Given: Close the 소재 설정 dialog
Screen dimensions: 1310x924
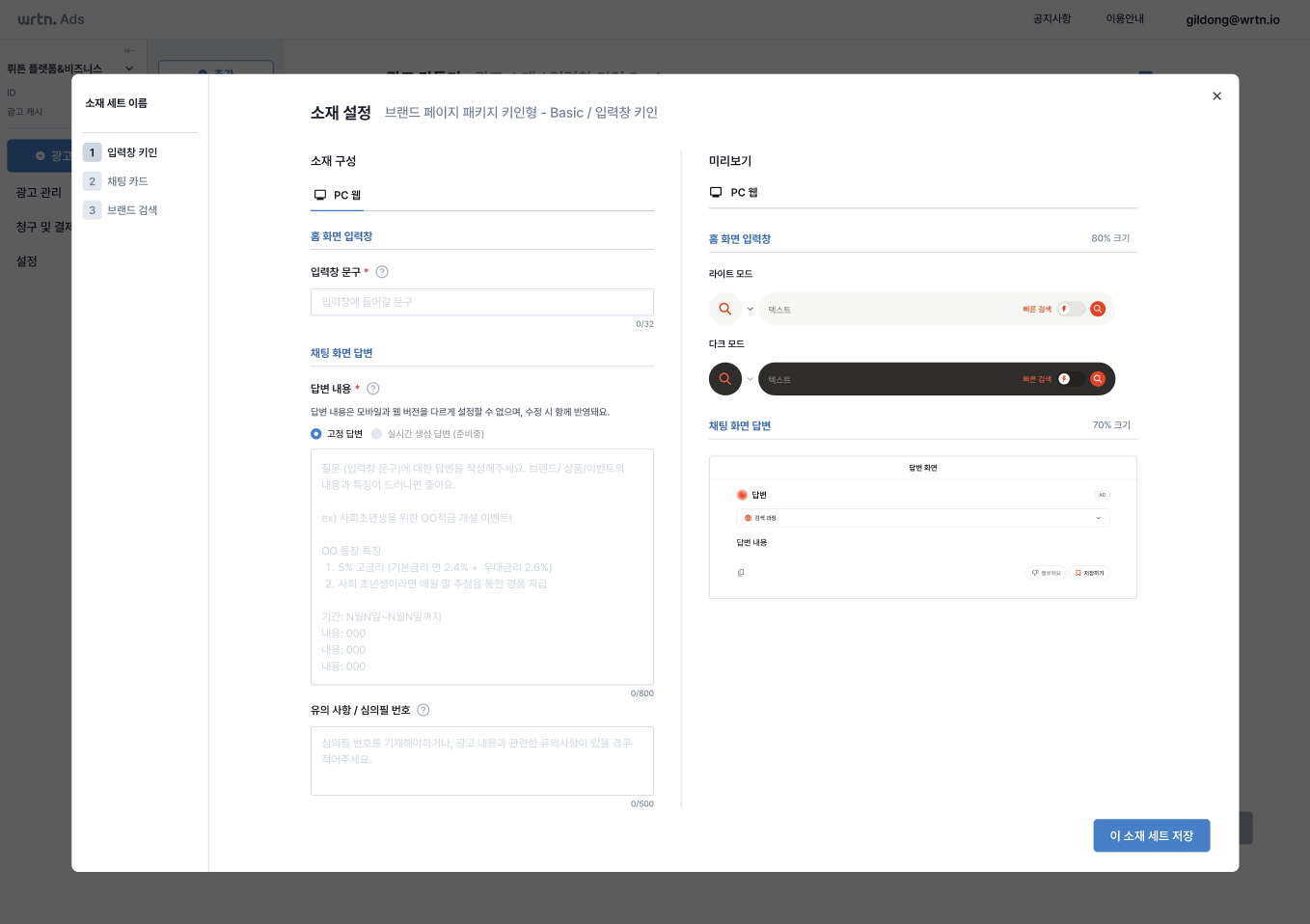Looking at the screenshot, I should (x=1216, y=96).
